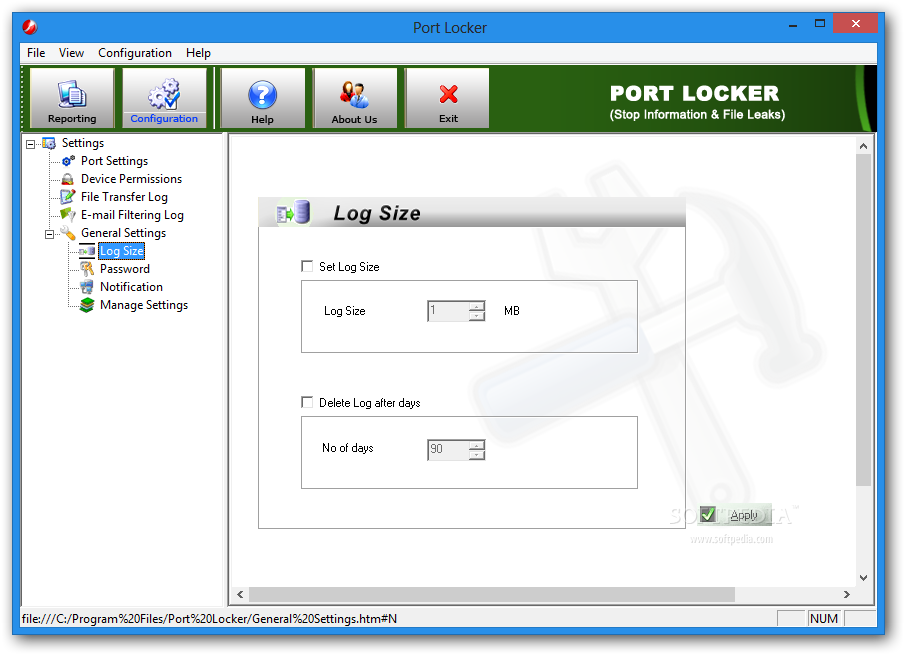
Task: Open the Configuration toolbar section
Action: pyautogui.click(x=164, y=98)
